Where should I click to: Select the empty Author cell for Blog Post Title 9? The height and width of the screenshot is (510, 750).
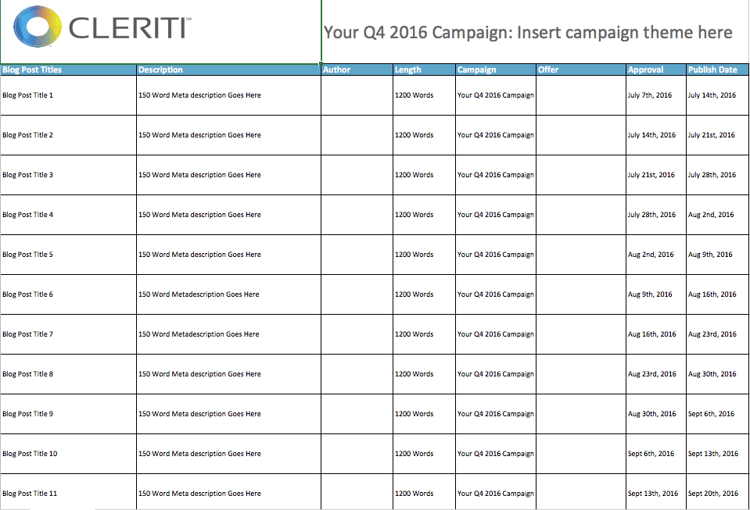357,414
